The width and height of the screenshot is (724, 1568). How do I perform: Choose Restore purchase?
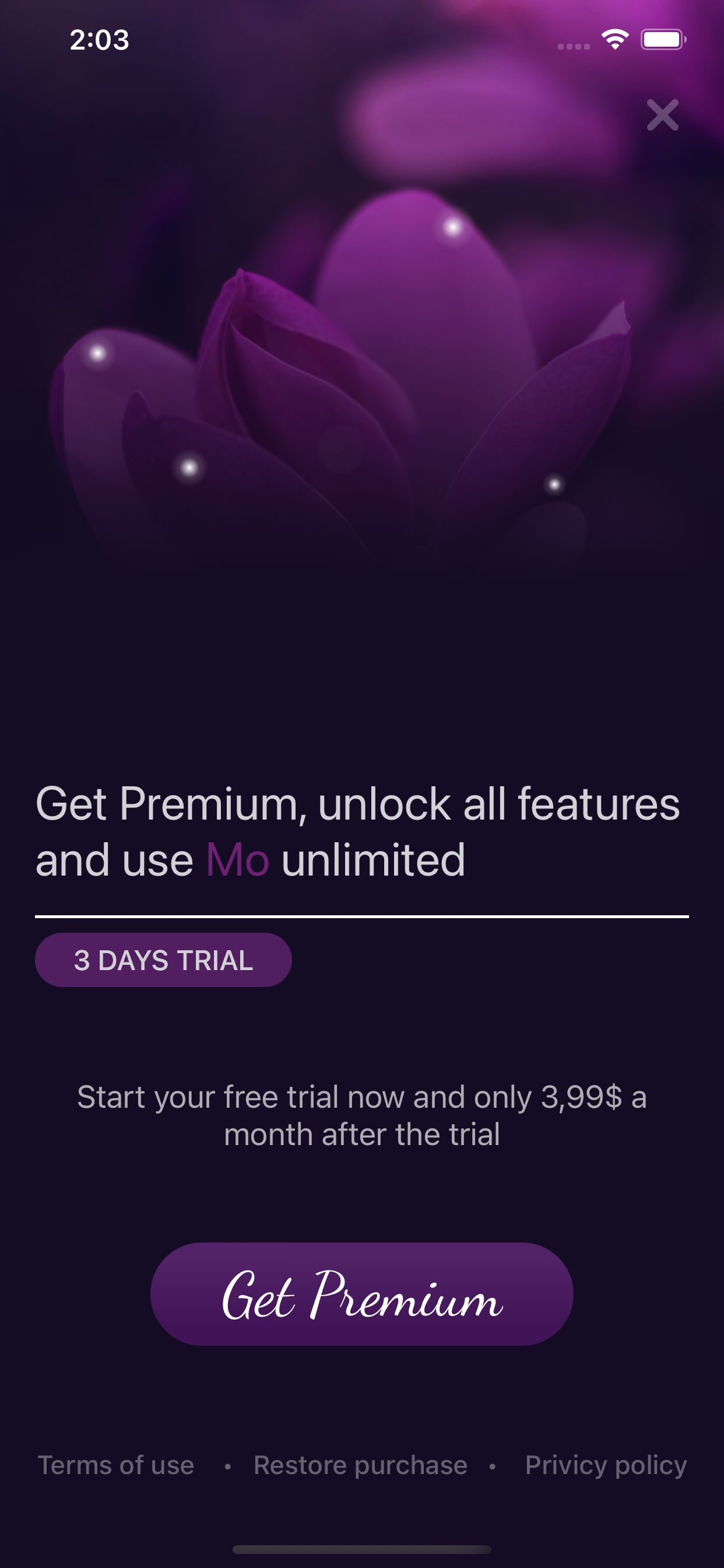360,1465
